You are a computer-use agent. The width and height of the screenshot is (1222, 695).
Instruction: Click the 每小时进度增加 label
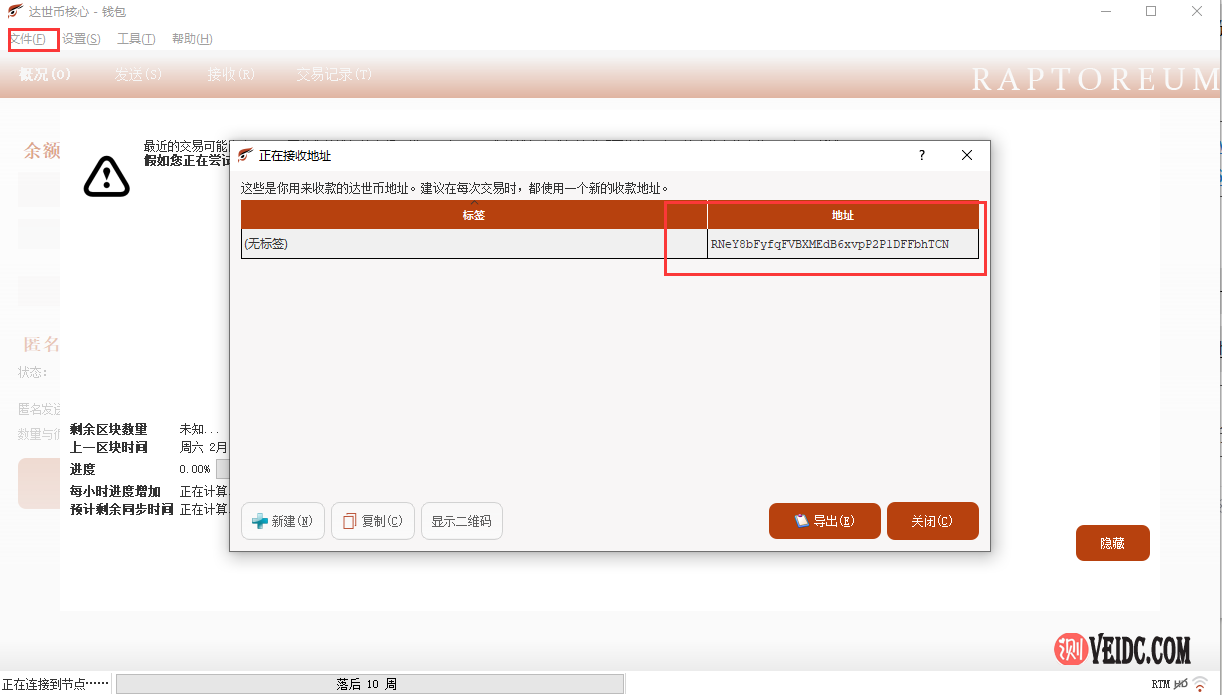tap(115, 491)
